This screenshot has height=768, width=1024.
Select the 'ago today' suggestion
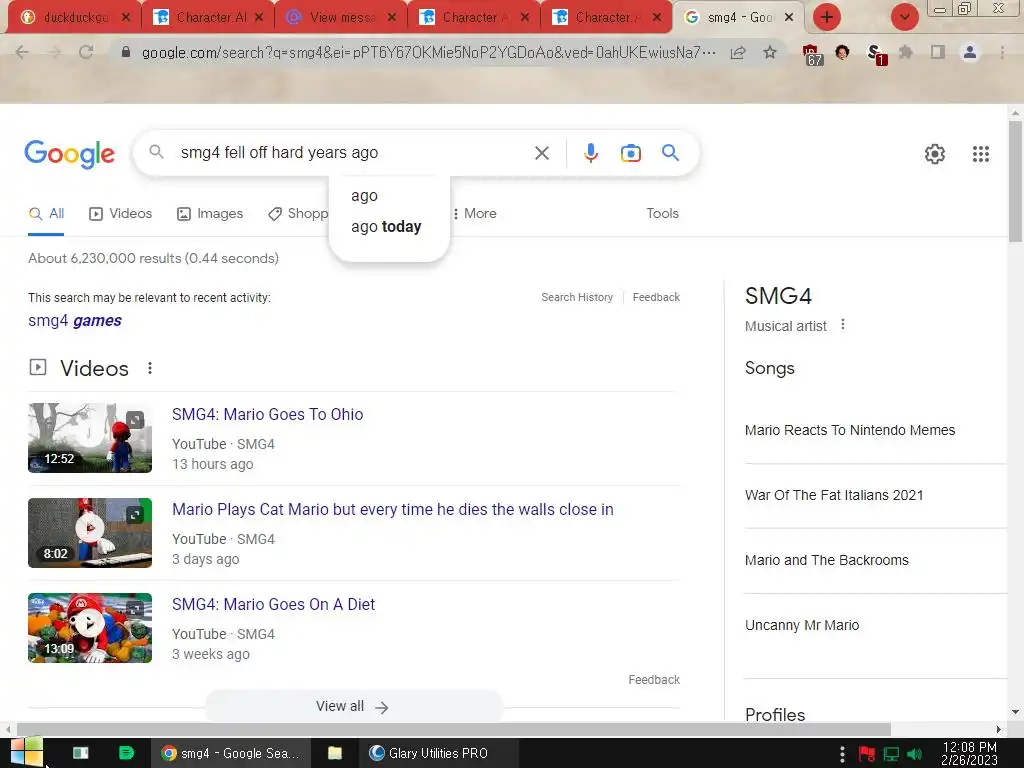(x=386, y=227)
